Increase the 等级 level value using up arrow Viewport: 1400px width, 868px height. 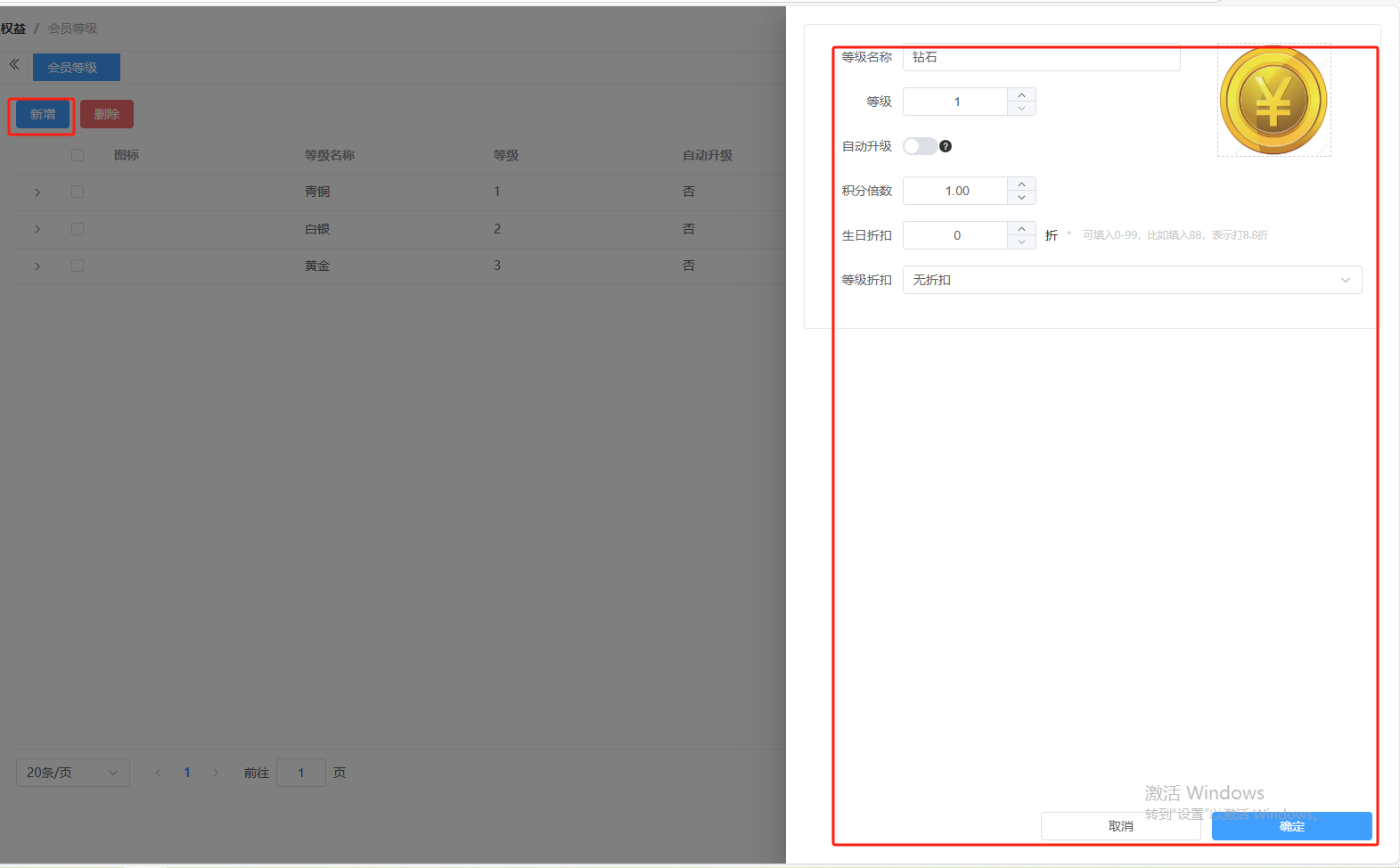coord(1021,94)
